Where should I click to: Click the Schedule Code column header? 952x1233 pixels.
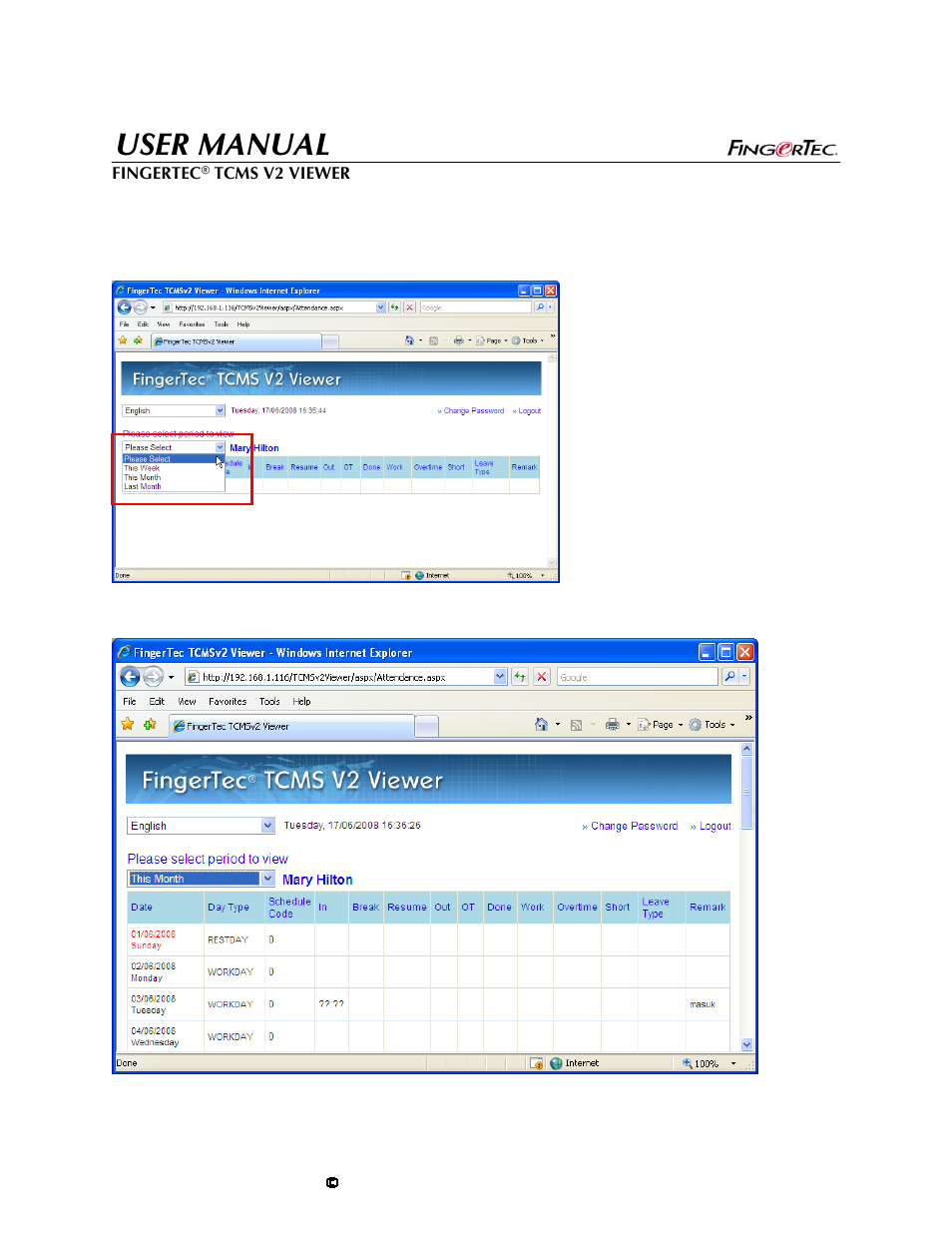[x=289, y=908]
